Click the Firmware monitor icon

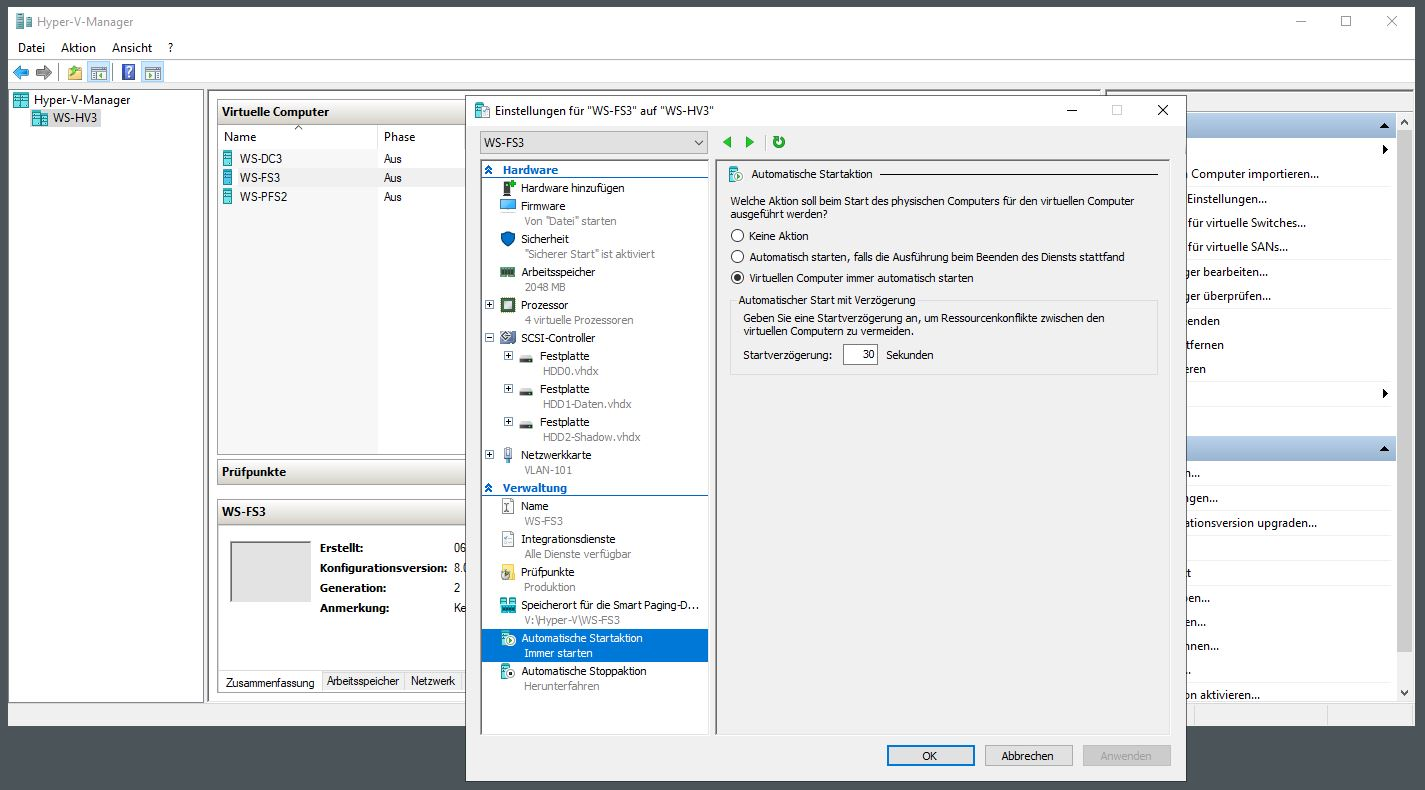pyautogui.click(x=507, y=206)
